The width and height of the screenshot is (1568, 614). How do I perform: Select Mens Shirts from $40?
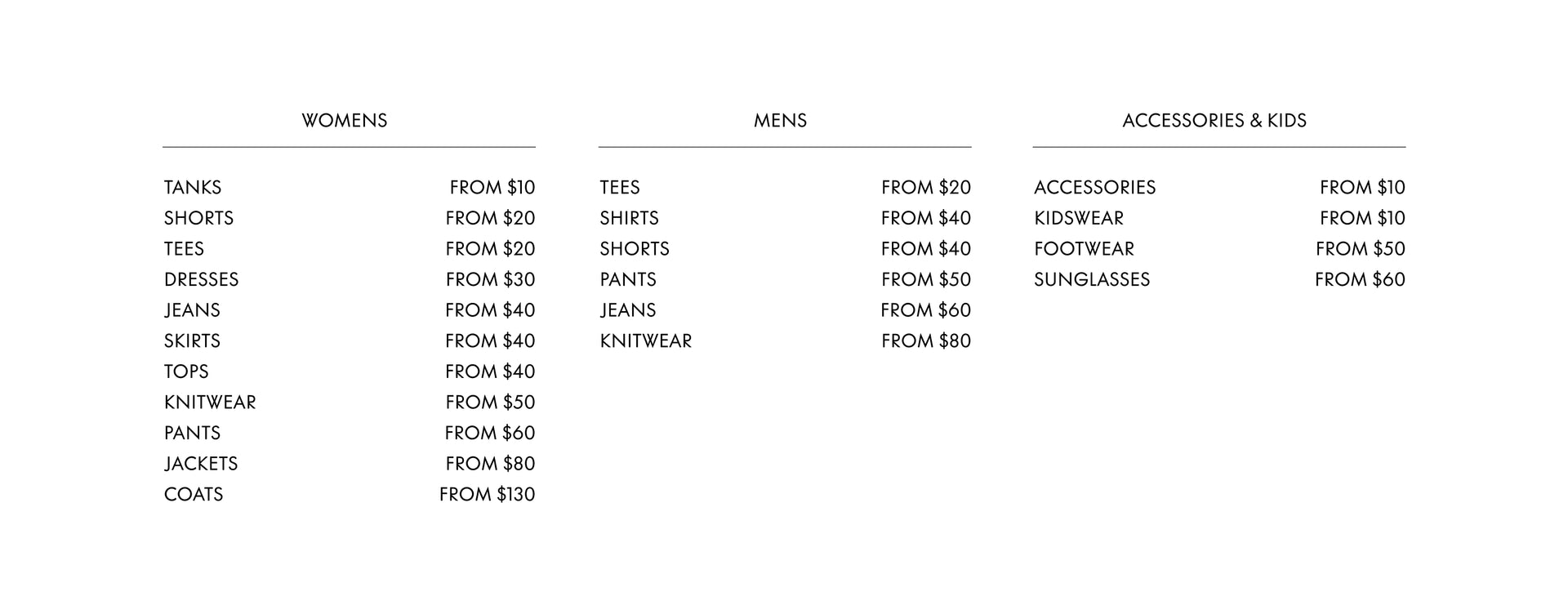click(x=785, y=218)
